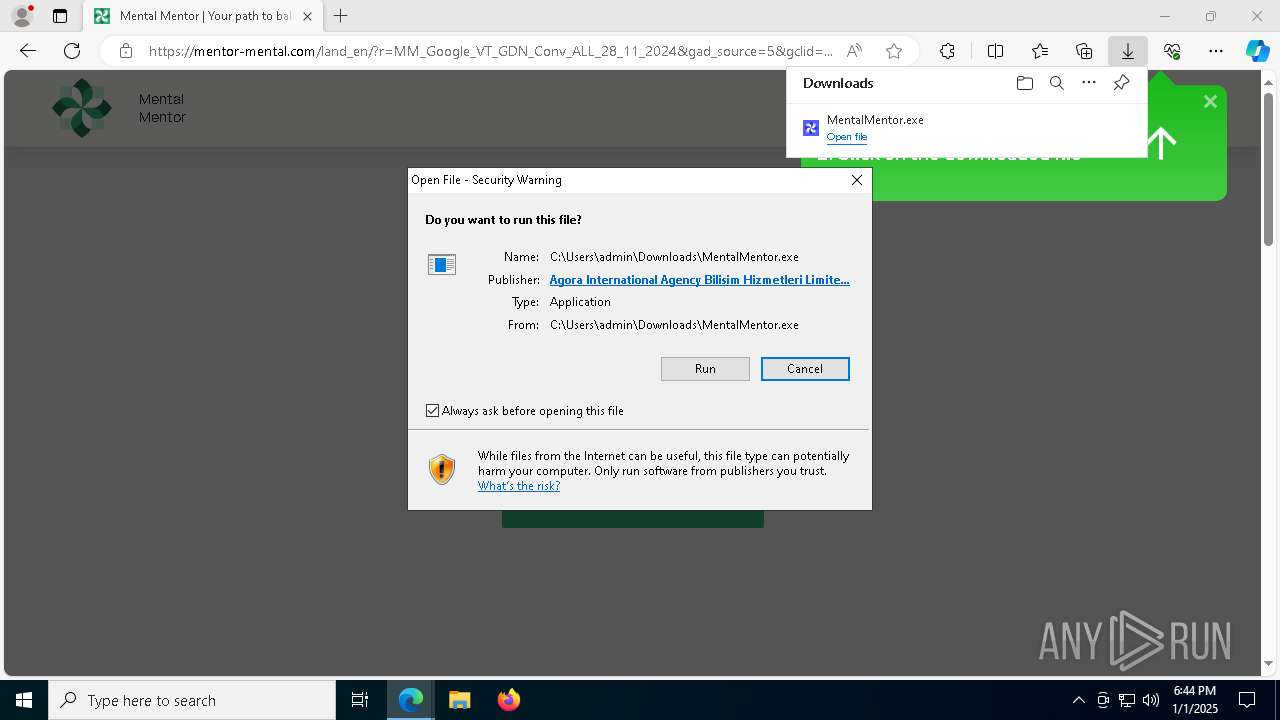Click the MentalMentor.exe download entry

[x=966, y=128]
